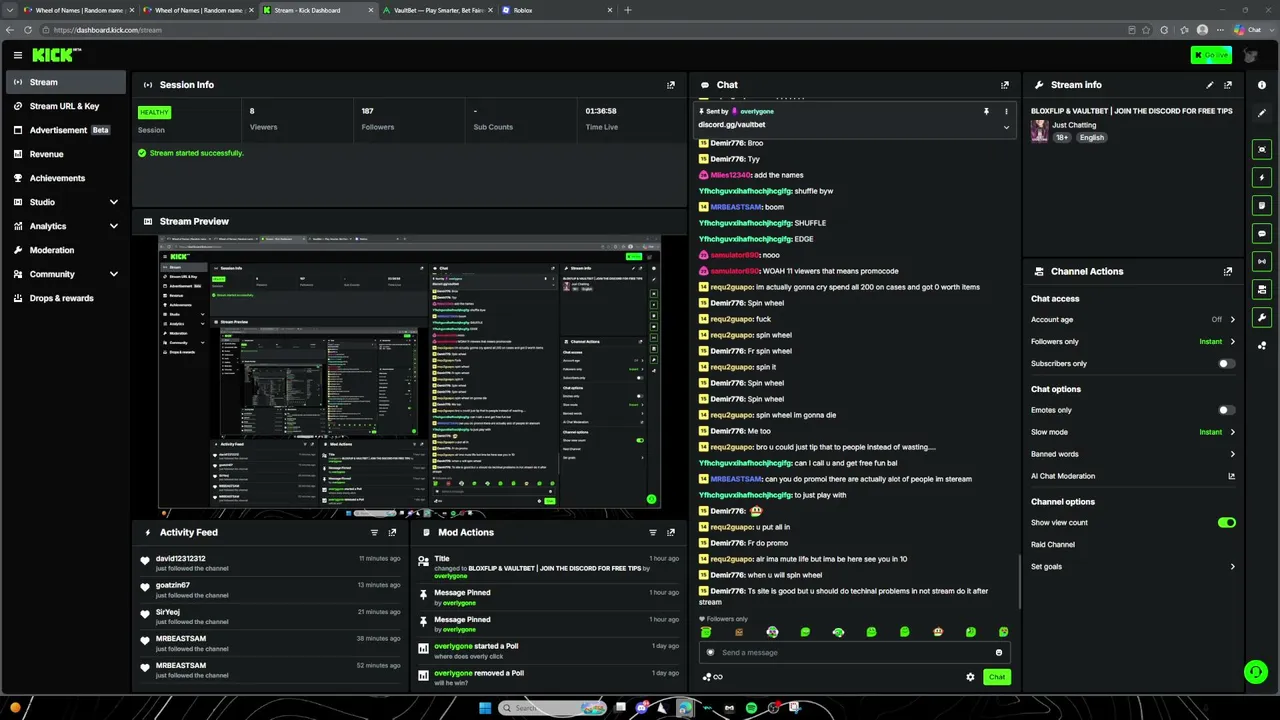Open the user avatar in the Kick header
Screen dimensions: 1280x720
(x=1250, y=55)
